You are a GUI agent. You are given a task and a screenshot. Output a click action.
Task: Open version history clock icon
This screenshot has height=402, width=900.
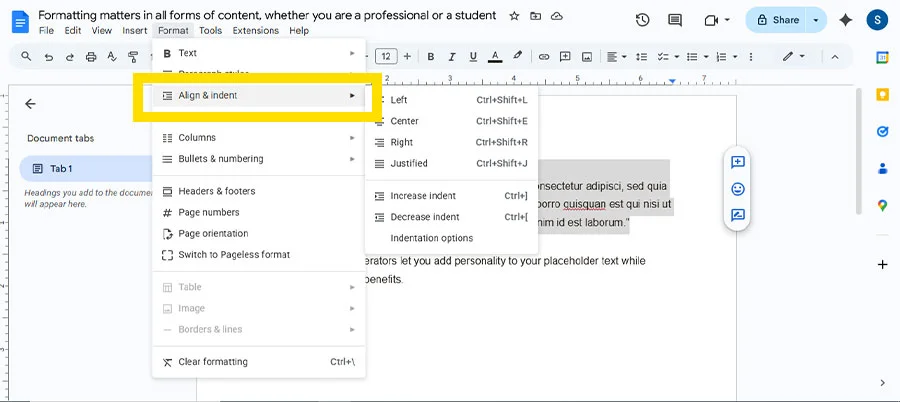pyautogui.click(x=642, y=20)
